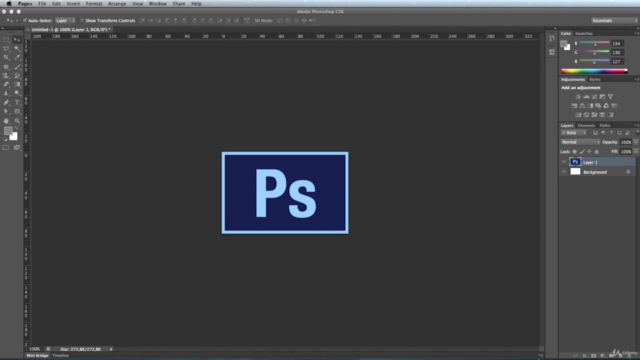The height and width of the screenshot is (360, 640).
Task: Add a Brightness/Contrast adjustment
Action: tap(578, 97)
